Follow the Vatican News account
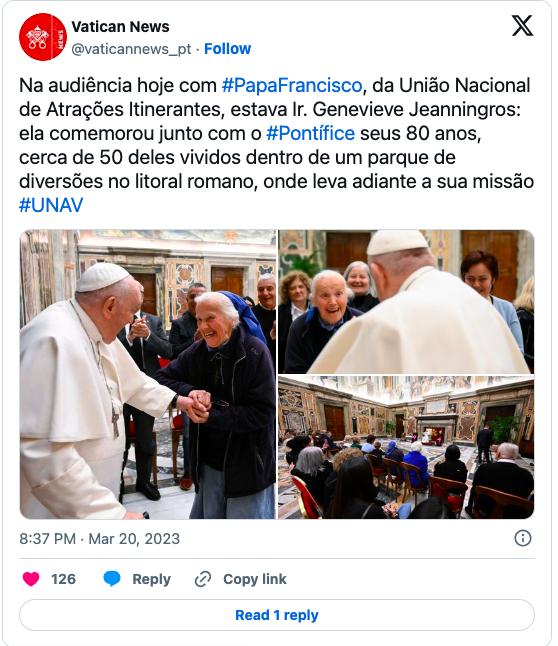Viewport: 558px width, 646px height. pyautogui.click(x=227, y=49)
